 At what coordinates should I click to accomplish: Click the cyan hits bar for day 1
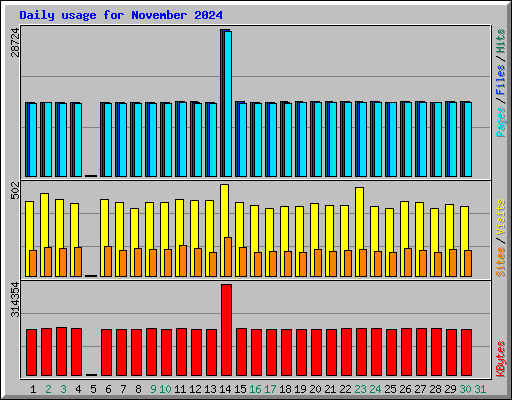click(33, 140)
